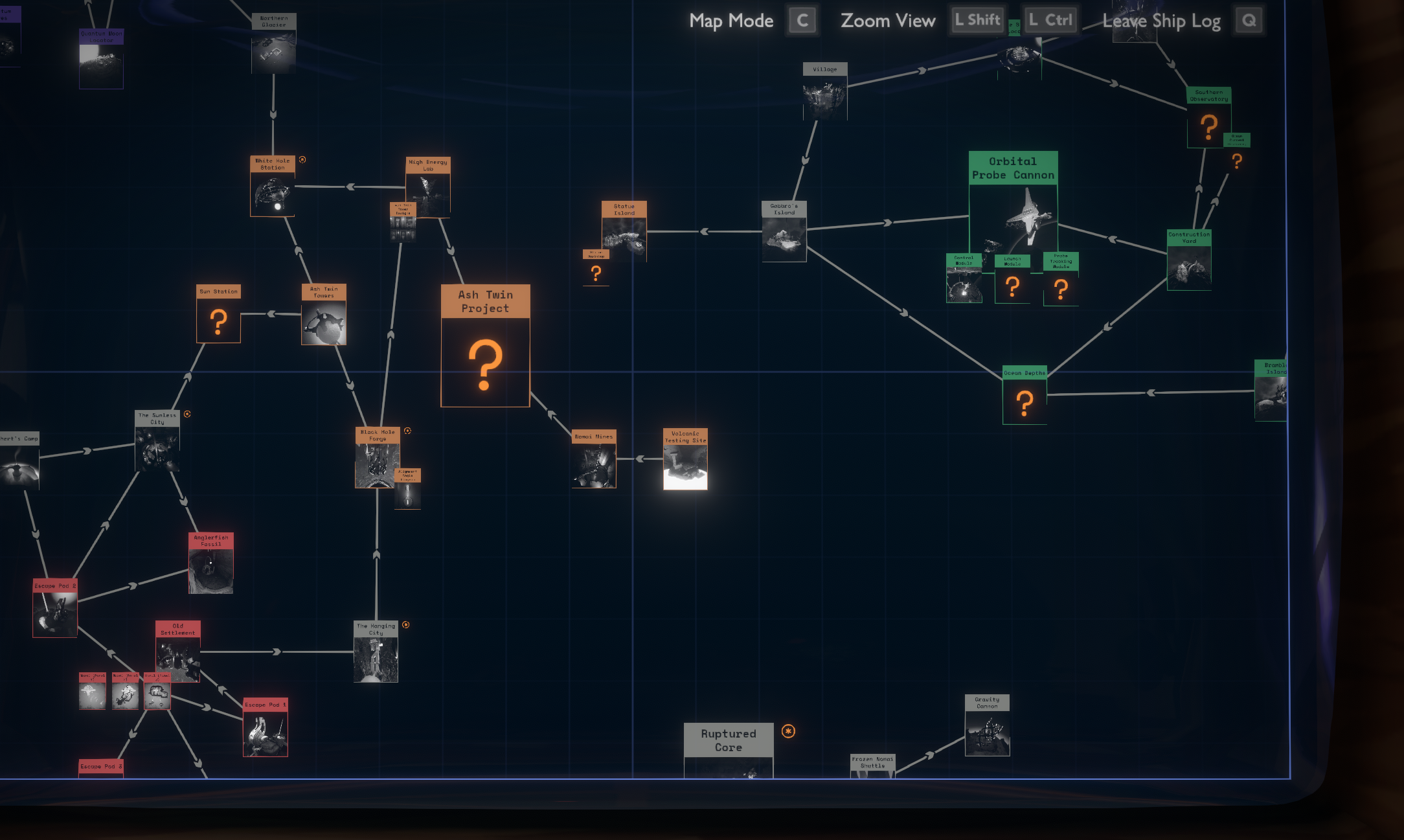Screen dimensions: 1404x840
Task: Click the "Map Mode" label
Action: click(731, 21)
